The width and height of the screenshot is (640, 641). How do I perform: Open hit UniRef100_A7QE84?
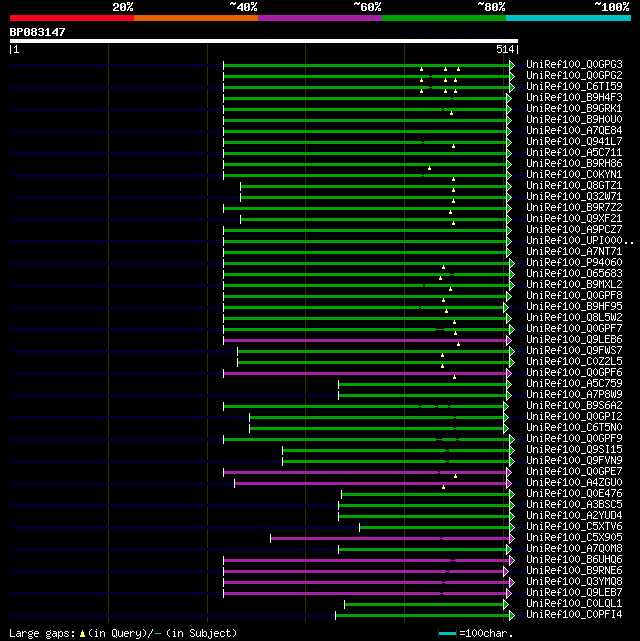point(574,131)
